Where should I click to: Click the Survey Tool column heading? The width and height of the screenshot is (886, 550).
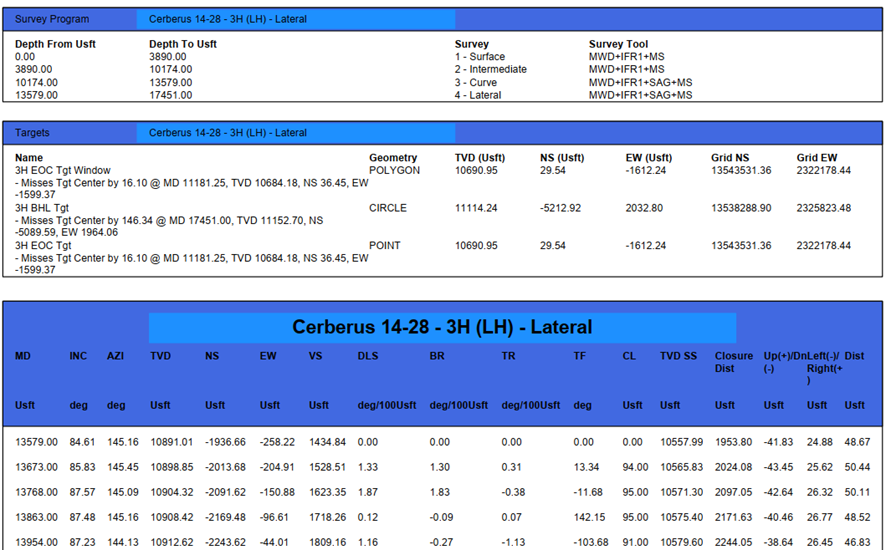618,44
